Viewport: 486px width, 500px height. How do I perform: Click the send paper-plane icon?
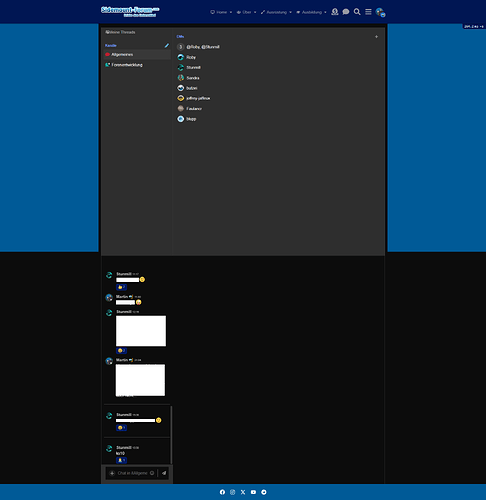(164, 473)
